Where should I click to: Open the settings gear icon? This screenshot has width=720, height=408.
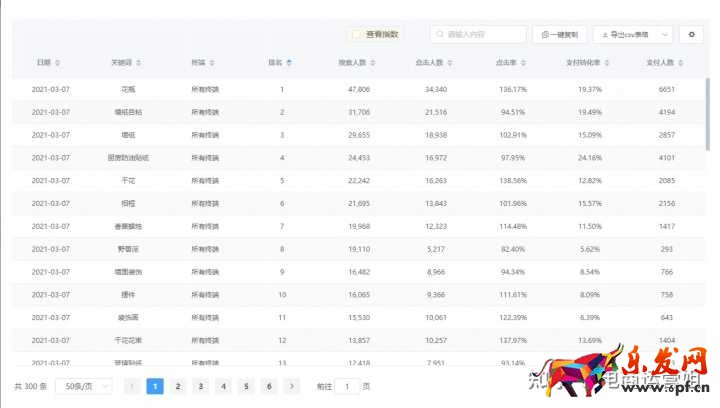(x=691, y=34)
